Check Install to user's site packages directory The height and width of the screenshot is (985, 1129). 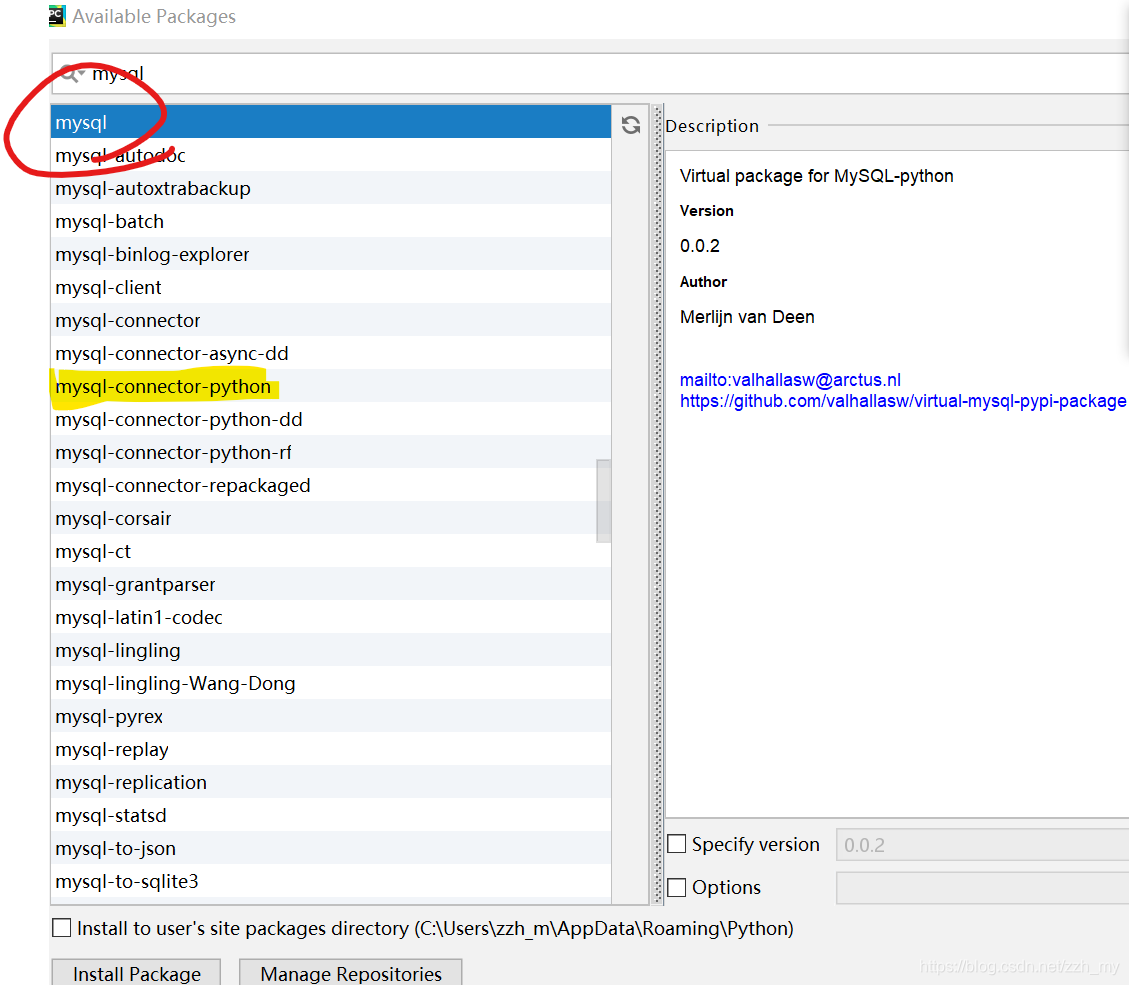(62, 927)
